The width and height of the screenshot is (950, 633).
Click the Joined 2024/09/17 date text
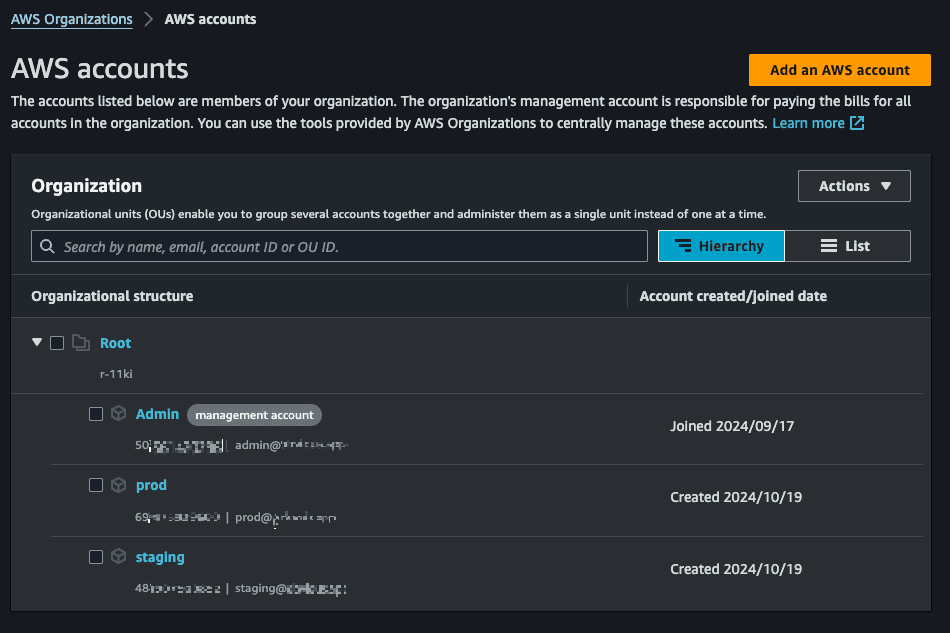pyautogui.click(x=732, y=426)
